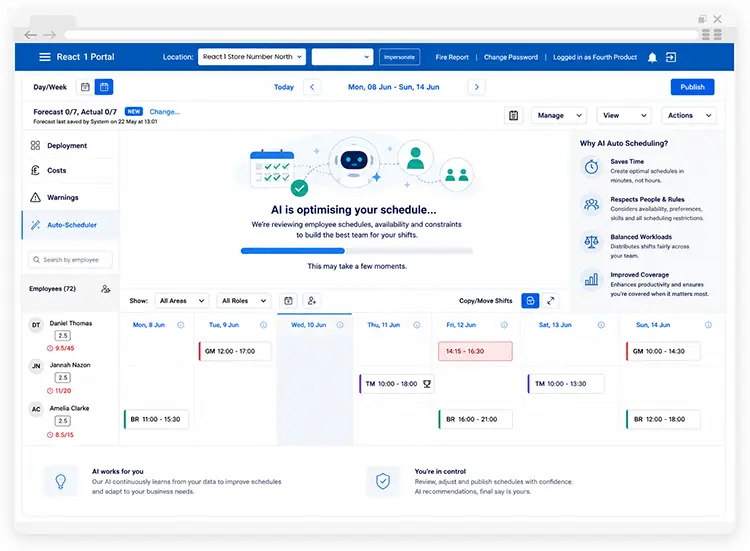Click the browser forward arrow
The height and width of the screenshot is (551, 750).
click(50, 35)
